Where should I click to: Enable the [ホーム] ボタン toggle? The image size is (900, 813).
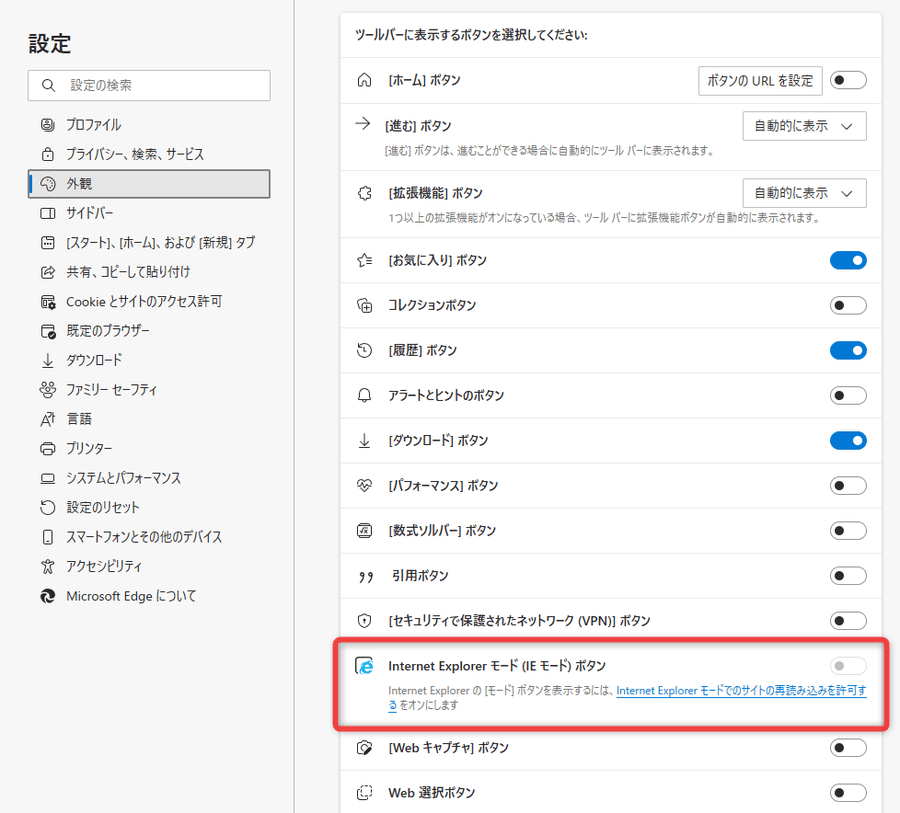coord(848,80)
